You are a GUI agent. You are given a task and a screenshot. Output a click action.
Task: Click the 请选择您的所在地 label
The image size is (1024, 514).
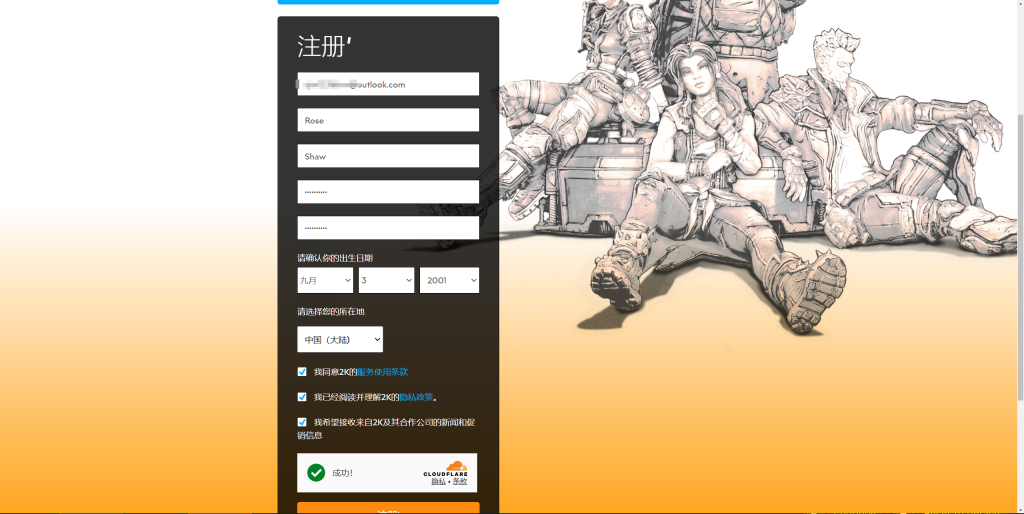point(331,312)
